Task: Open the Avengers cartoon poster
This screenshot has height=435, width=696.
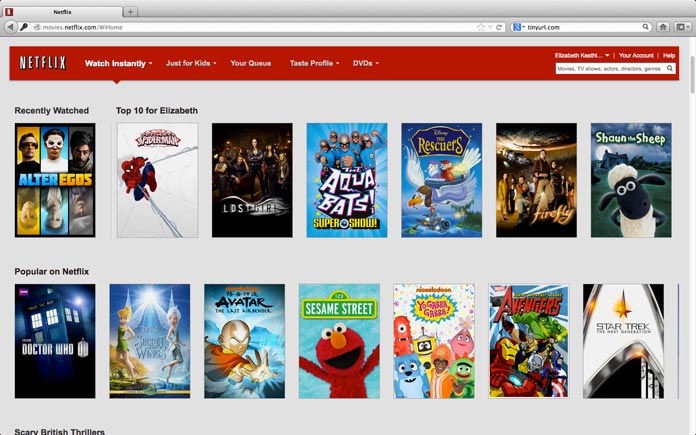Action: point(529,341)
